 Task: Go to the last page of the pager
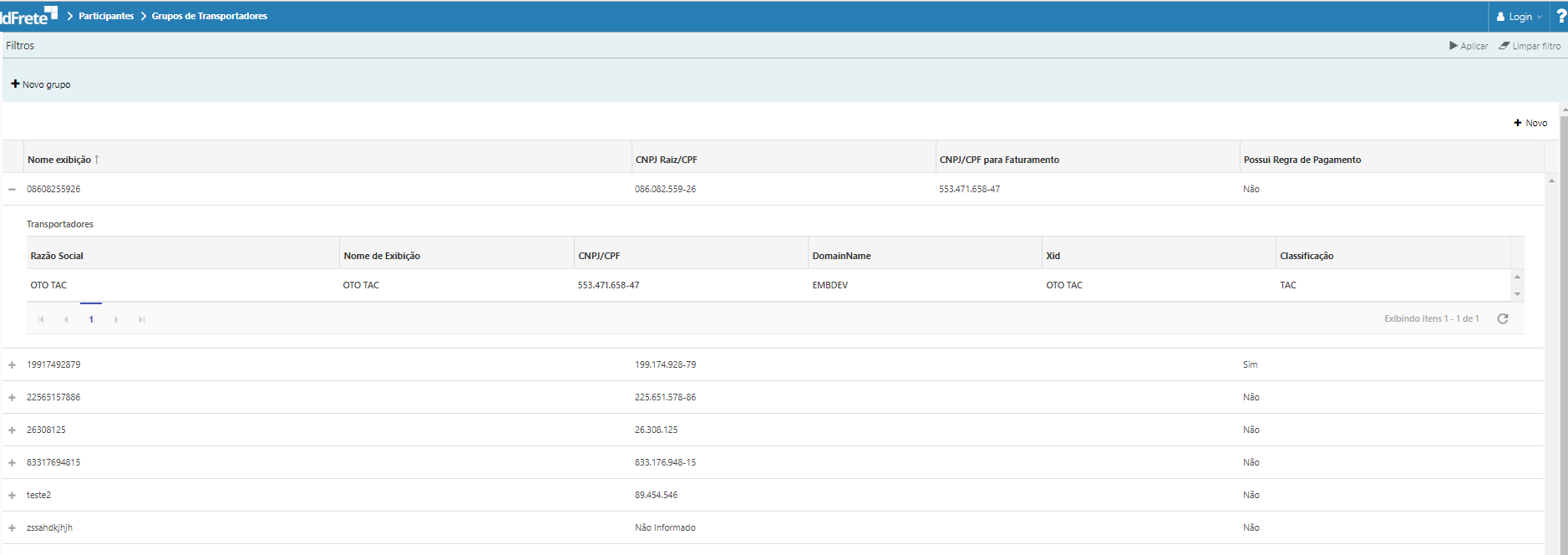point(141,319)
